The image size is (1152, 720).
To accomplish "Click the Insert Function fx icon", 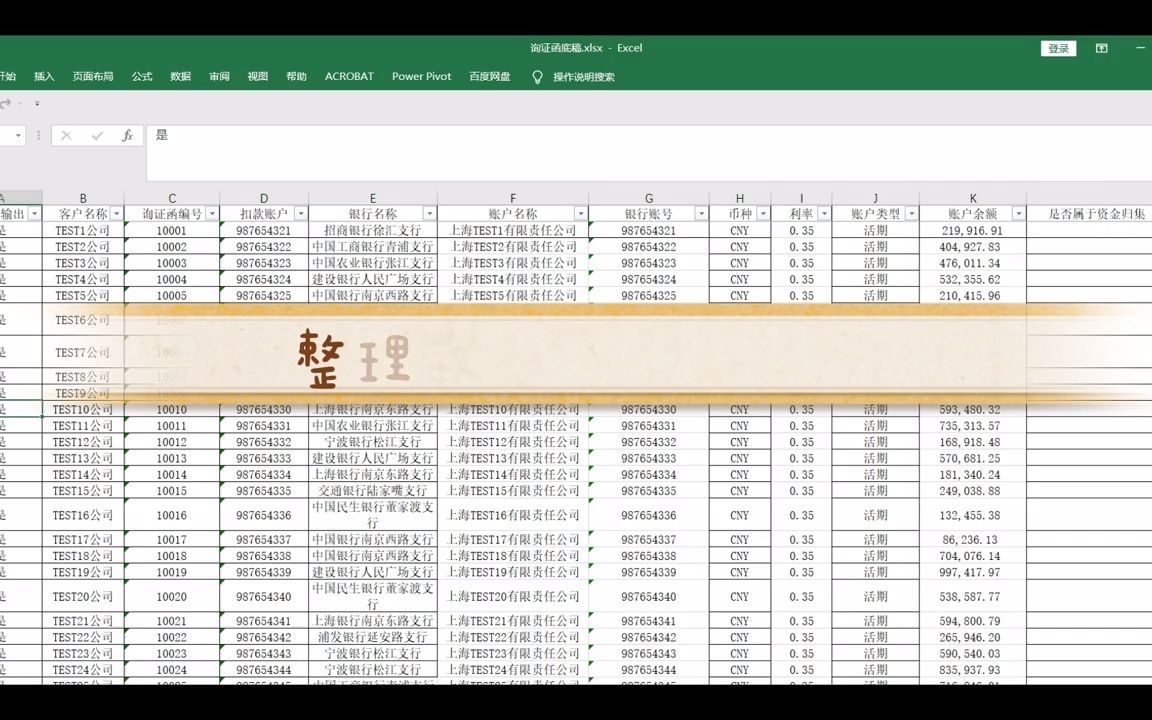I will pos(127,135).
